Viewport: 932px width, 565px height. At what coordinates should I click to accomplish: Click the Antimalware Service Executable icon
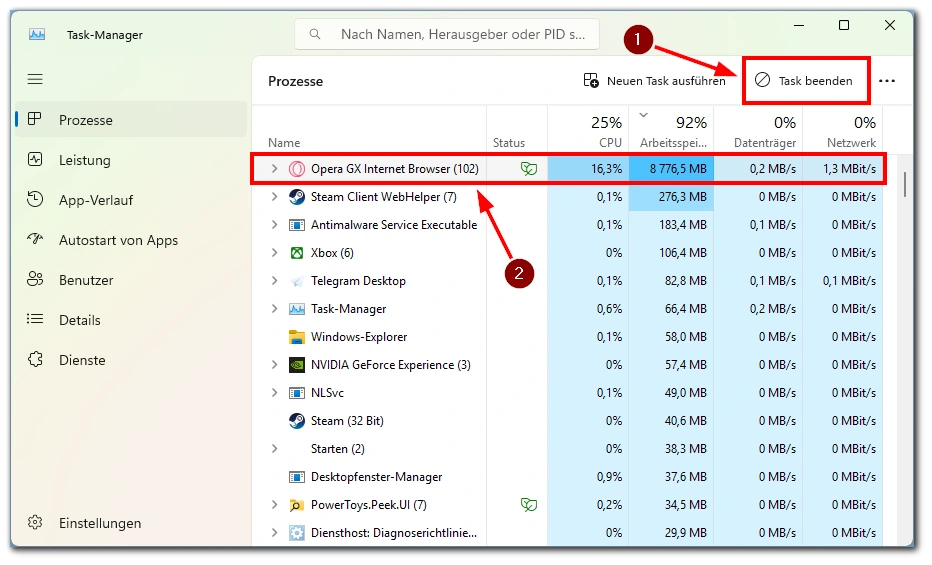pos(297,225)
